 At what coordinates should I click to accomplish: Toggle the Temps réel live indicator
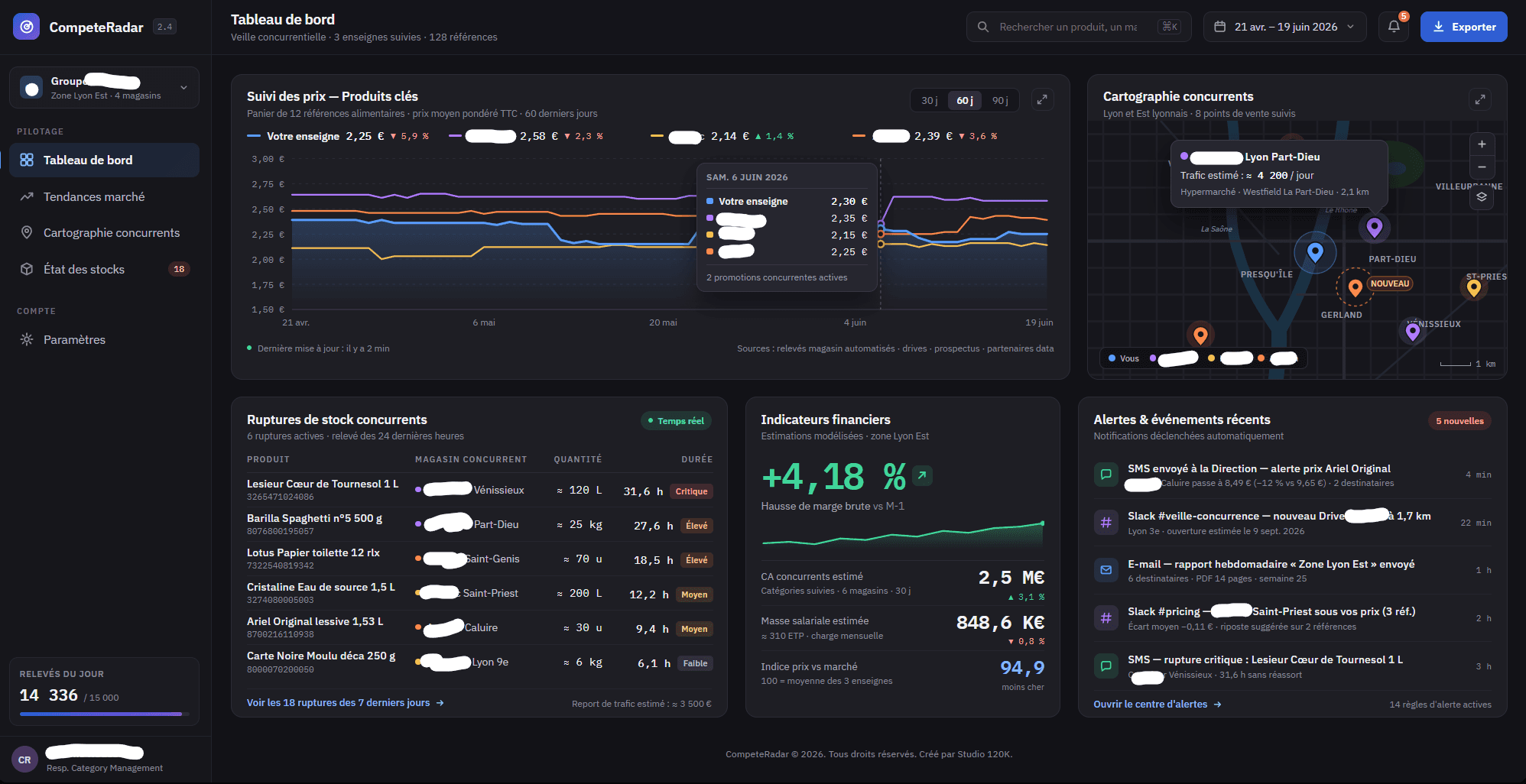pyautogui.click(x=676, y=421)
